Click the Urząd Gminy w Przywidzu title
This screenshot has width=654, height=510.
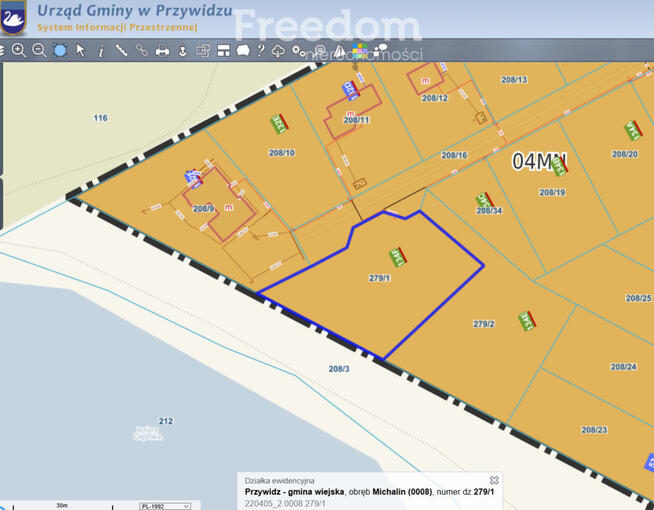click(x=133, y=11)
